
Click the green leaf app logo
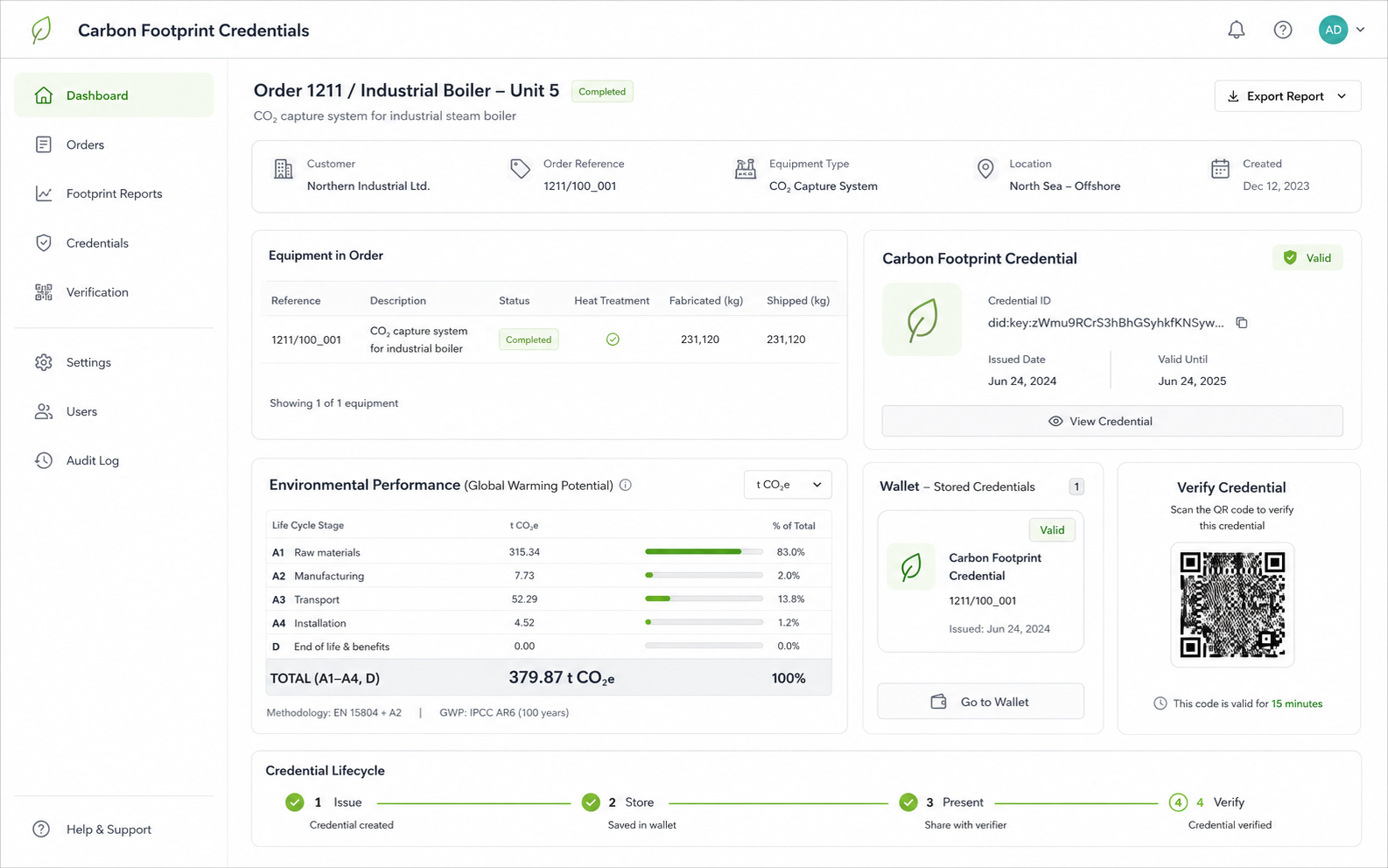(x=41, y=30)
